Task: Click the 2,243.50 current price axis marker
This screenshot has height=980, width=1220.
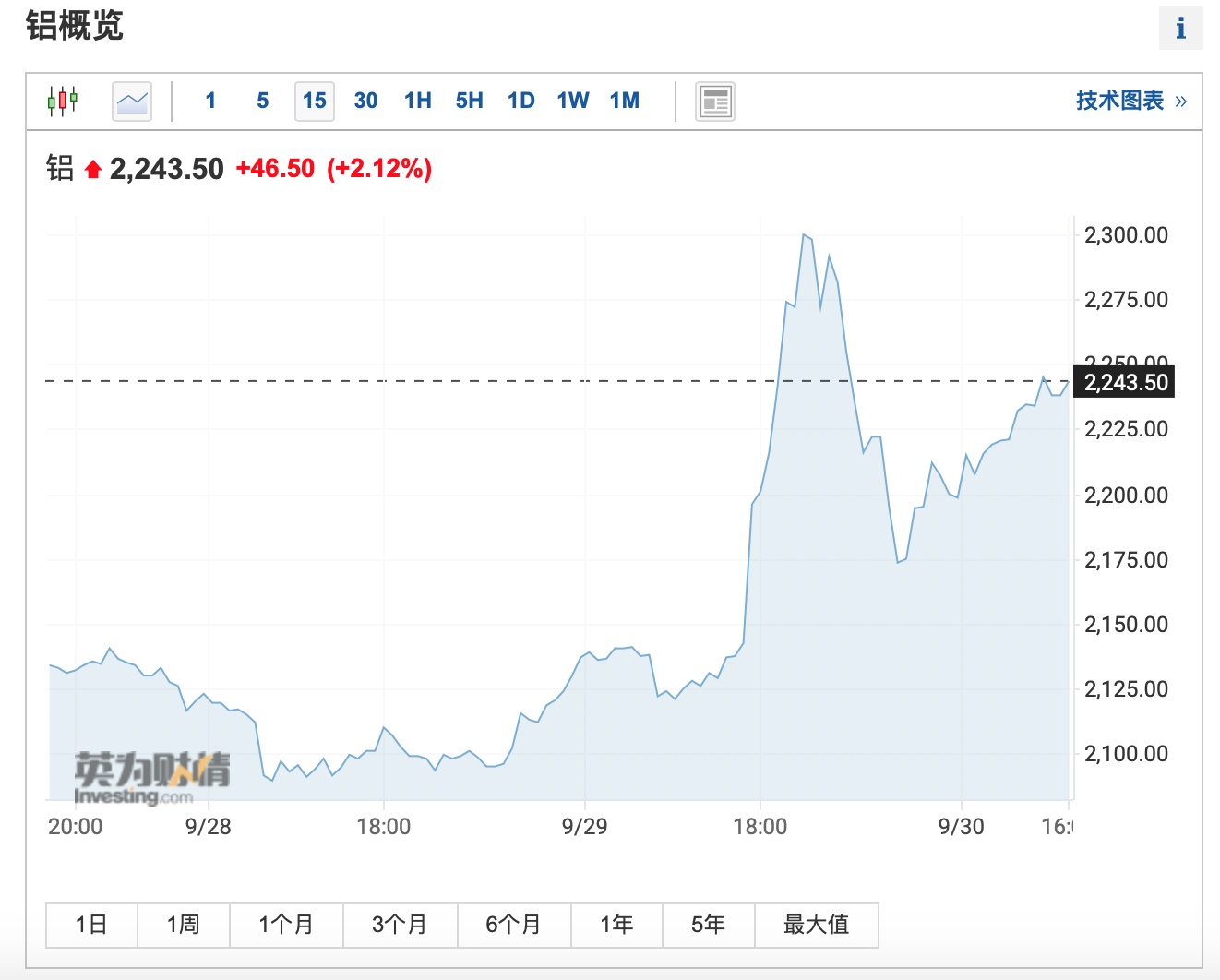Action: 1125,382
